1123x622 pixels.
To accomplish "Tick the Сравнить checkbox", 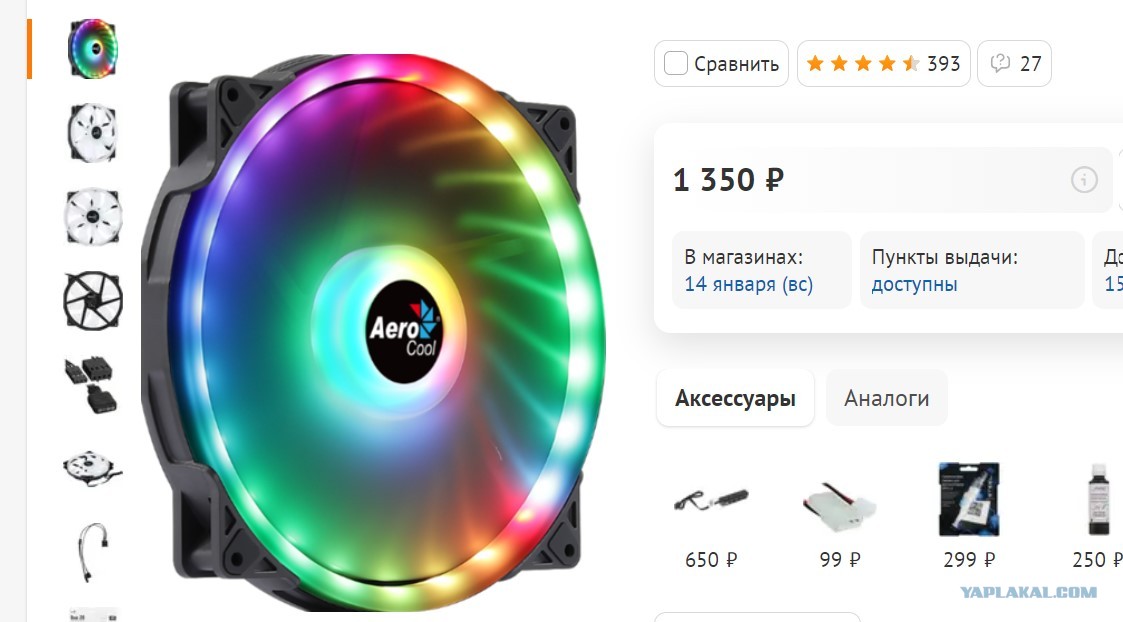I will coord(675,64).
